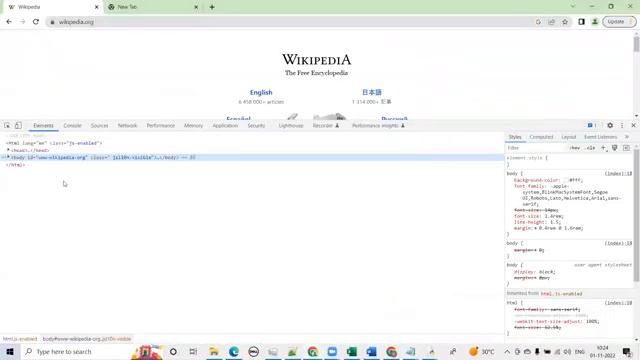Image resolution: width=640 pixels, height=360 pixels.
Task: Open the Sources tab
Action: click(x=100, y=126)
